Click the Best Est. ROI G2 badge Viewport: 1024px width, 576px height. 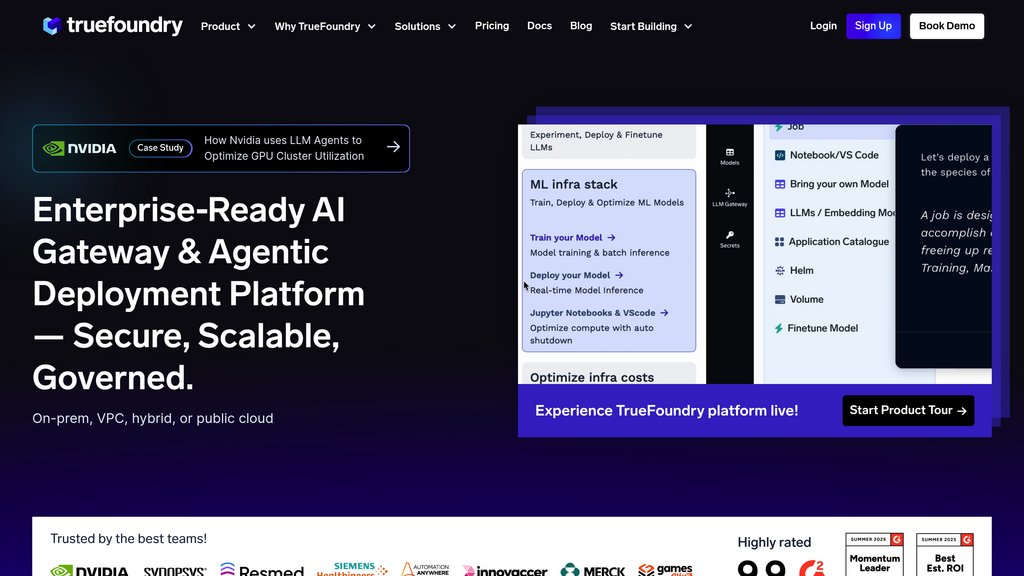click(x=945, y=554)
